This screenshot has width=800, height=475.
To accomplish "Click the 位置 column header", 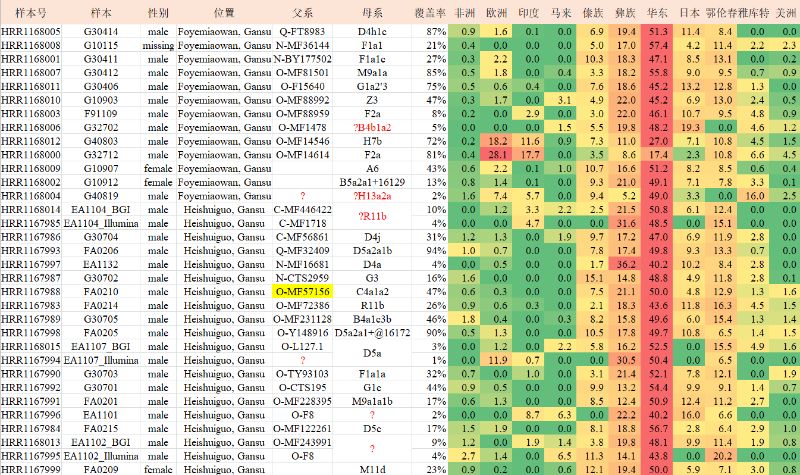I will click(x=224, y=13).
